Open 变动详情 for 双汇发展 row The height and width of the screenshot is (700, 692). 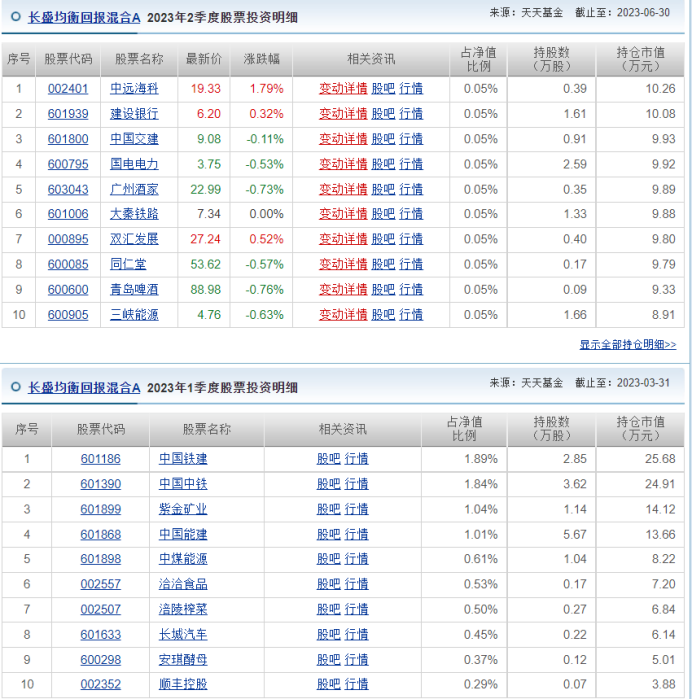coord(343,239)
